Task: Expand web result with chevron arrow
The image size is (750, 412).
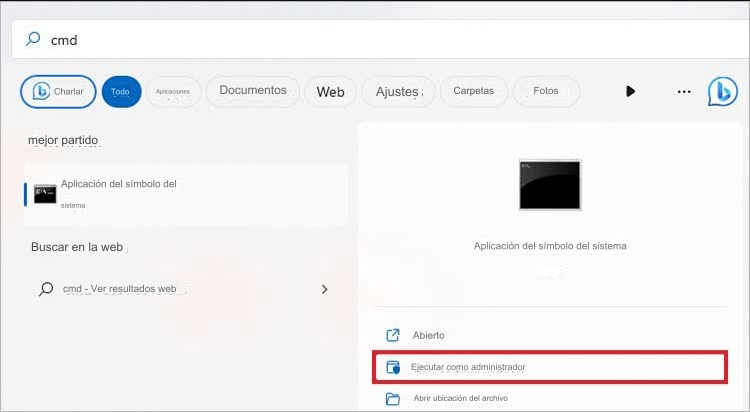Action: pos(324,289)
